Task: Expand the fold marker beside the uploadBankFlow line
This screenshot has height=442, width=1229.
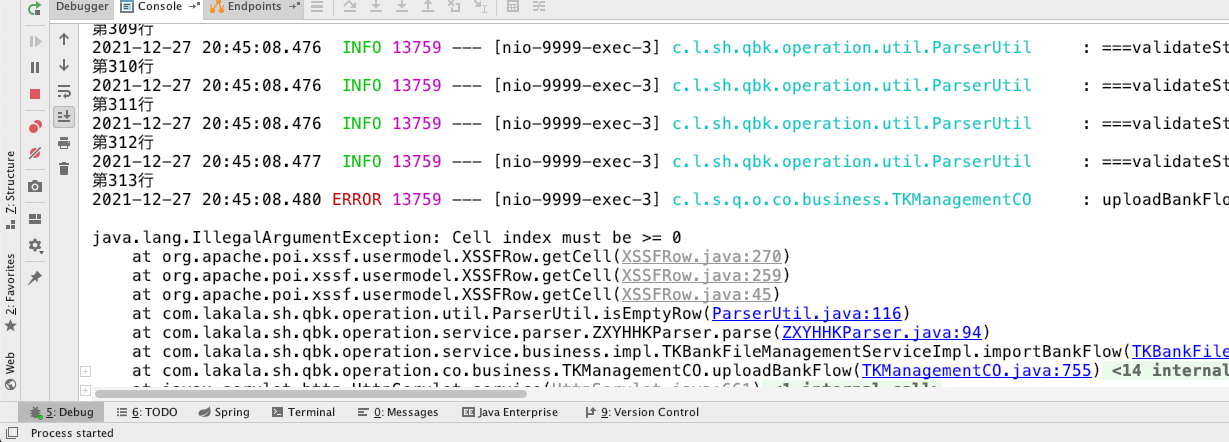Action: [x=84, y=372]
